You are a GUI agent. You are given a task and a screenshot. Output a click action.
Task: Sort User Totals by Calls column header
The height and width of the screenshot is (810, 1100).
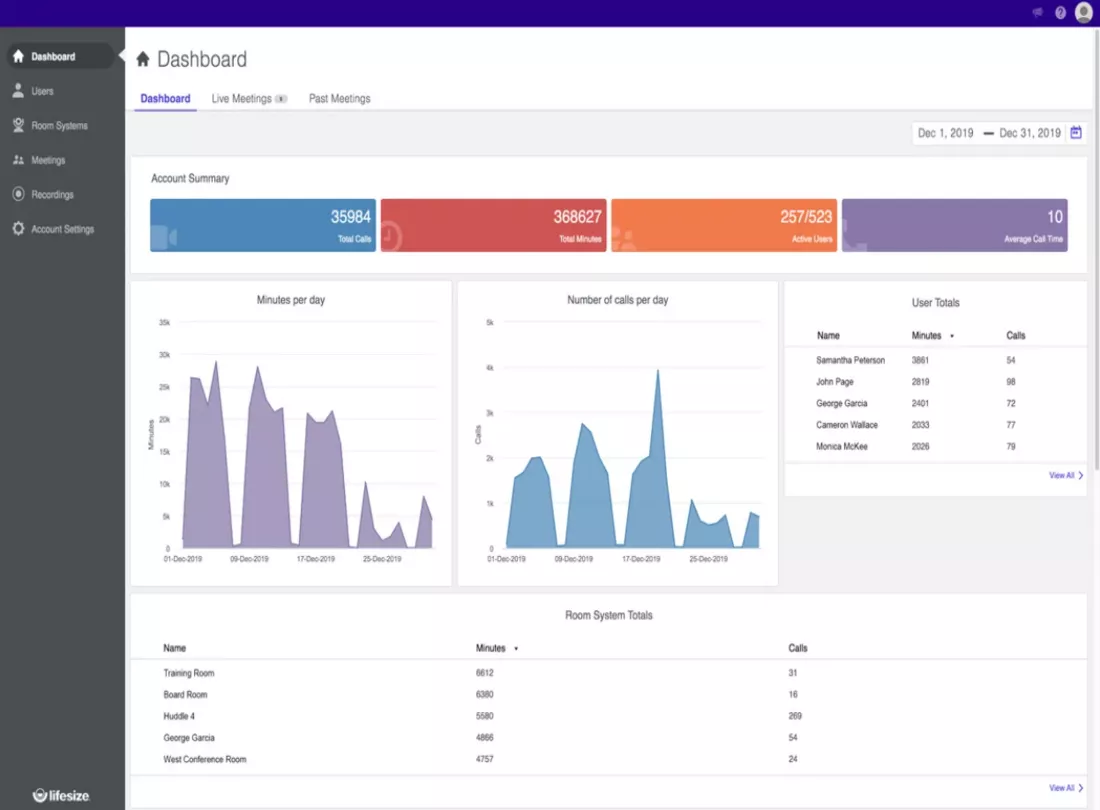tap(1015, 336)
